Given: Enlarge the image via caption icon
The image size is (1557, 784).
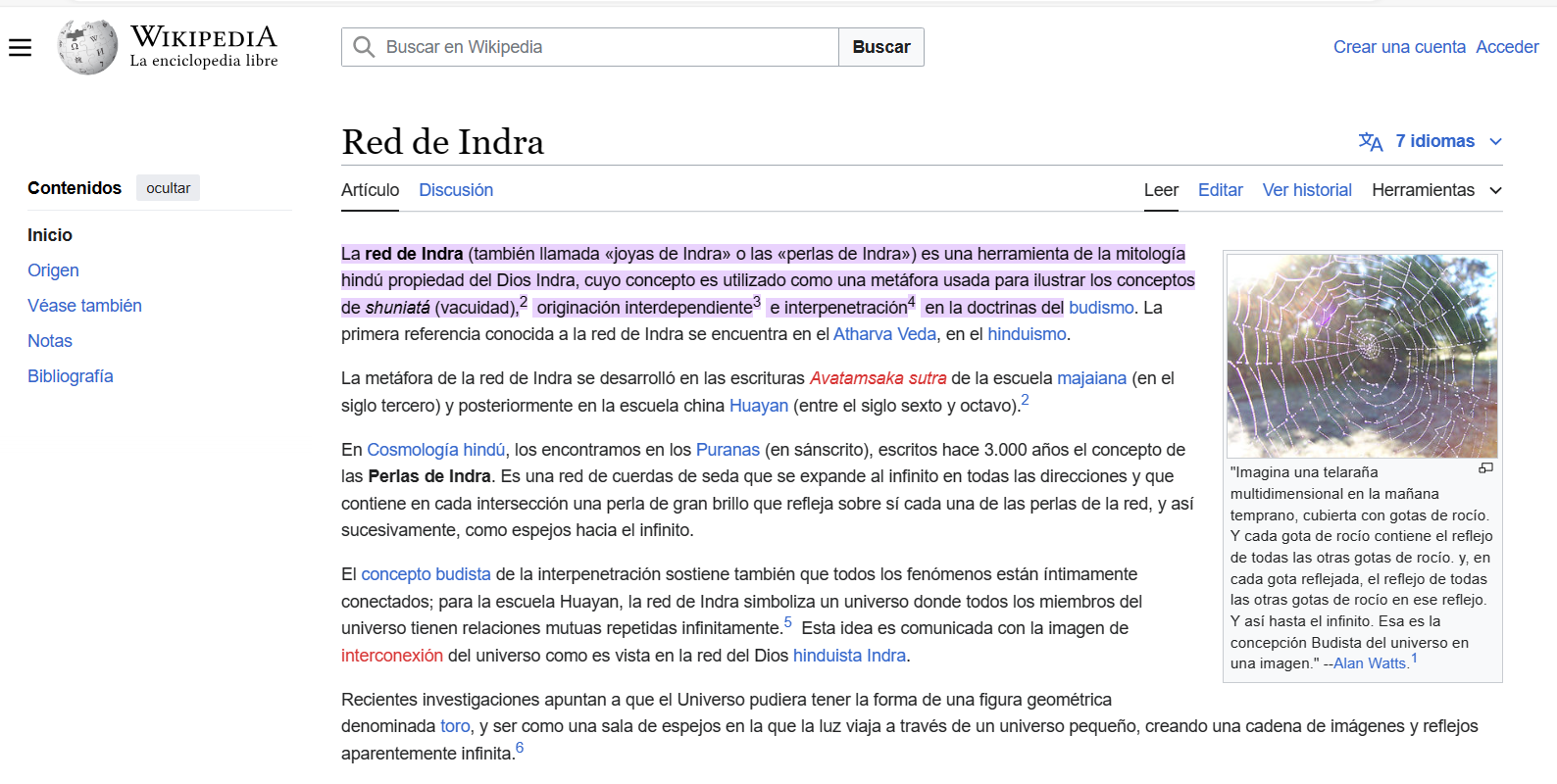Looking at the screenshot, I should click(1485, 468).
